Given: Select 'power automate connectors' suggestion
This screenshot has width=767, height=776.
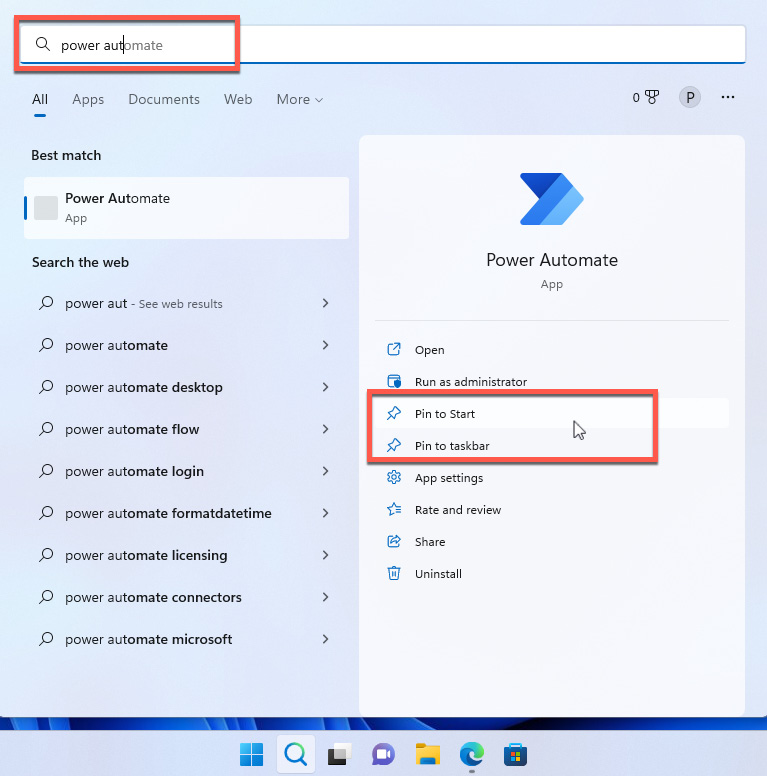Looking at the screenshot, I should tap(153, 598).
